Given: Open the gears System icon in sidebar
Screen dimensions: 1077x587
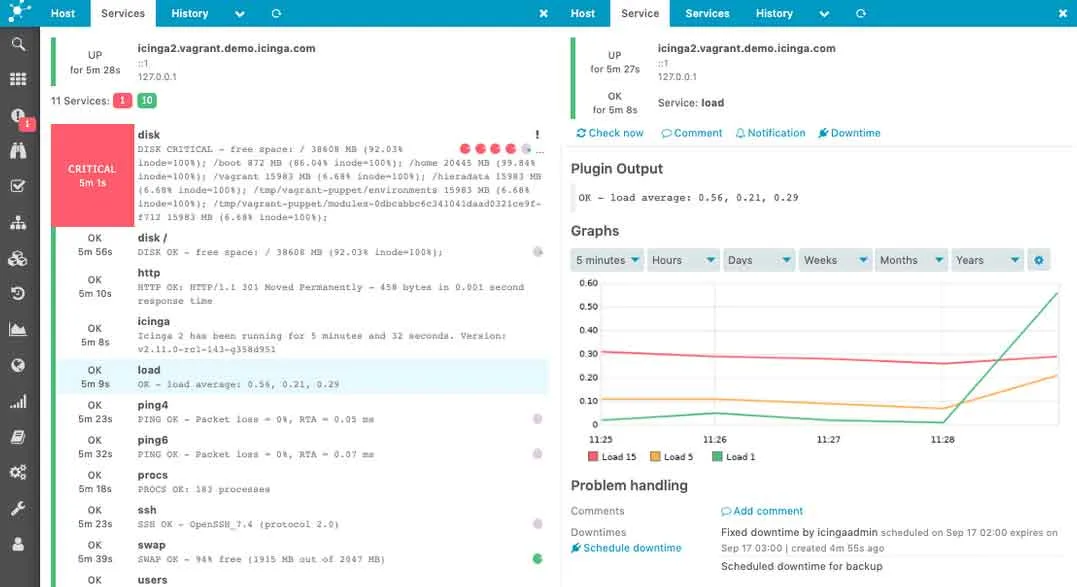Looking at the screenshot, I should (19, 472).
